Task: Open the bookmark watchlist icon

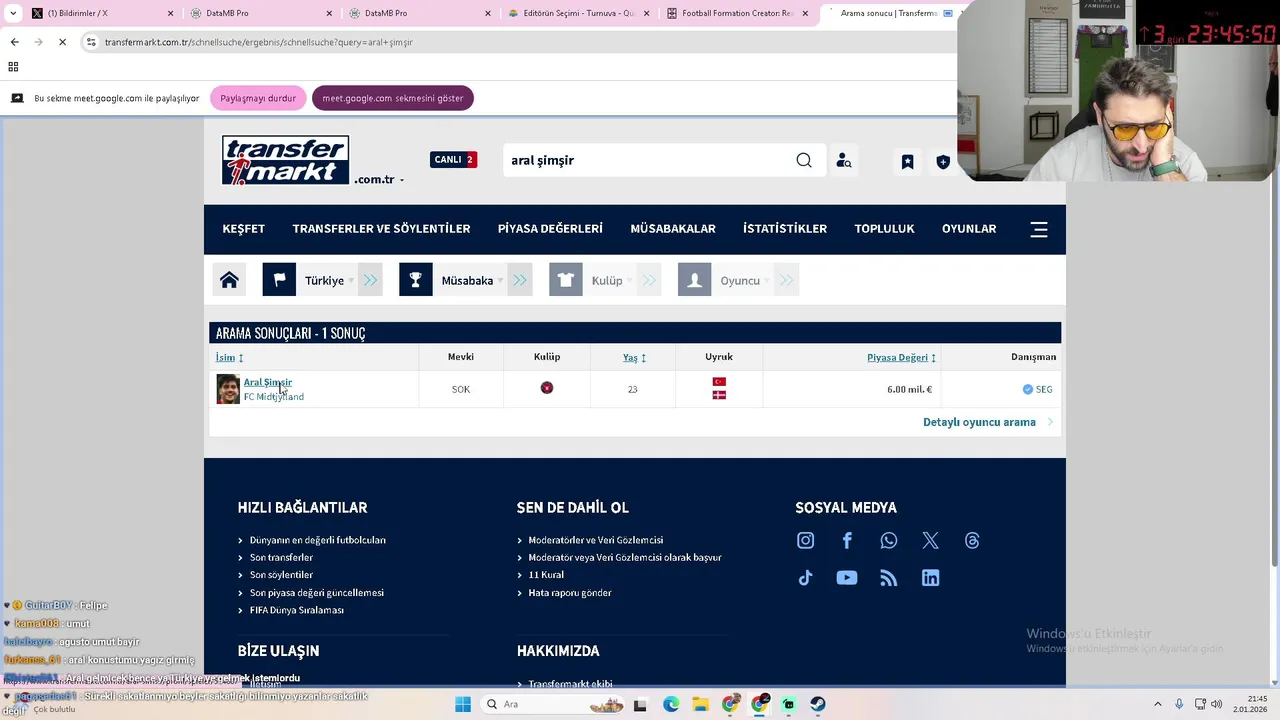Action: coord(907,161)
